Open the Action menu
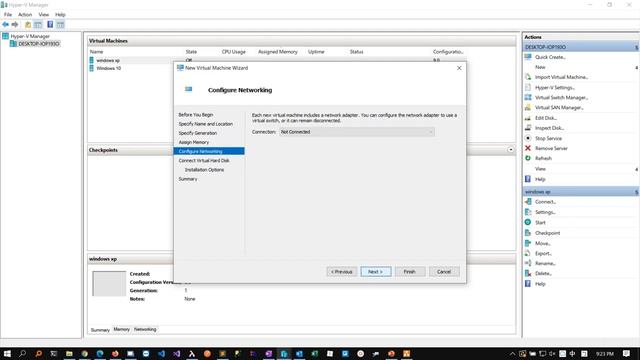Viewport: 640px width, 360px height. (x=25, y=15)
